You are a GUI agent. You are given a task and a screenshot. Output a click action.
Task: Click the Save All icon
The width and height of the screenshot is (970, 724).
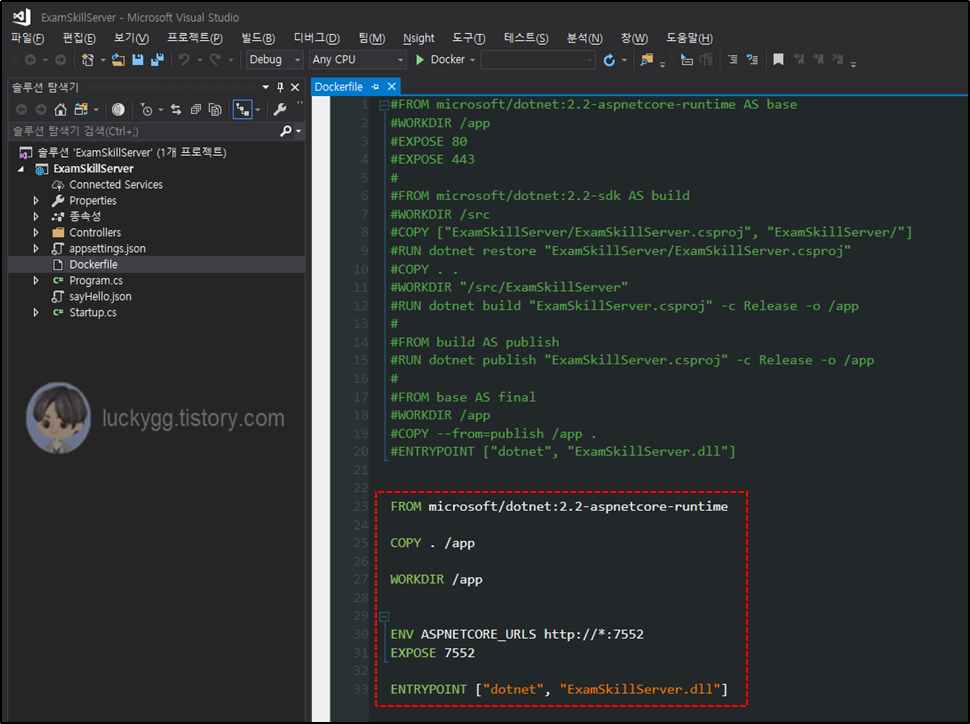tap(158, 59)
